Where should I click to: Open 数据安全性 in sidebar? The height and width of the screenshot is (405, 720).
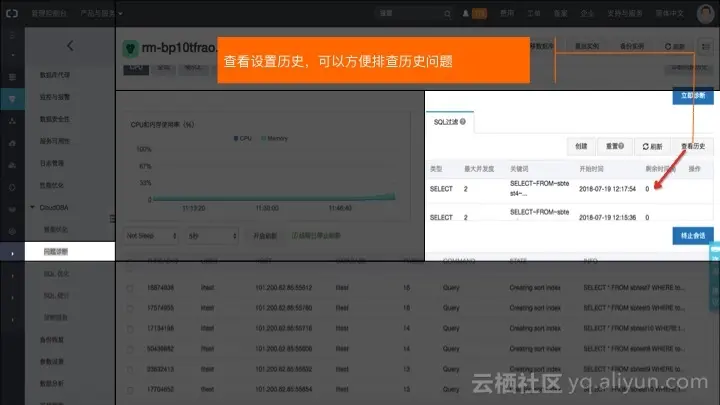55,119
